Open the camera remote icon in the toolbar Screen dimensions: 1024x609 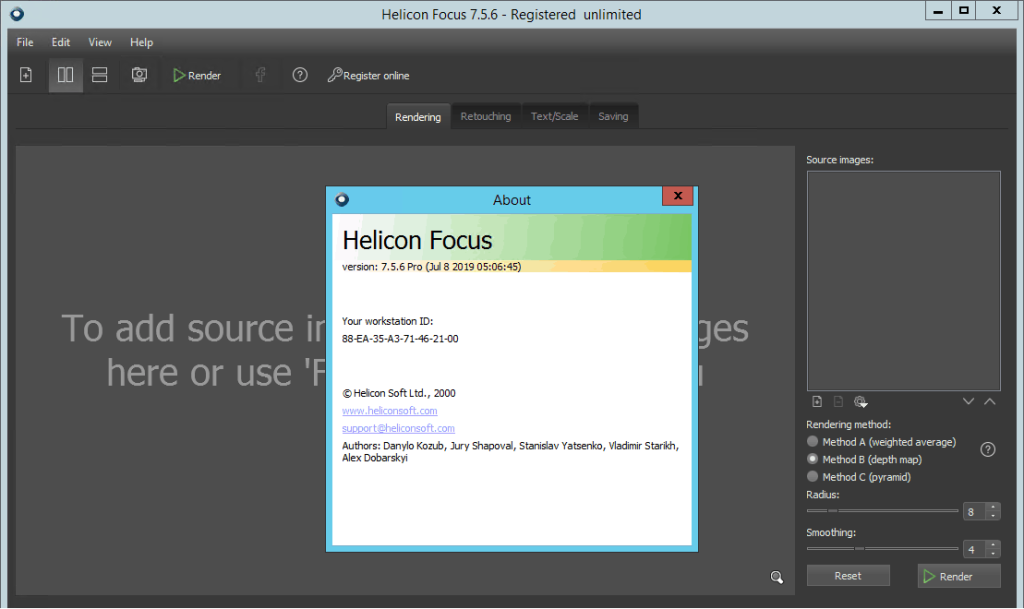[139, 75]
